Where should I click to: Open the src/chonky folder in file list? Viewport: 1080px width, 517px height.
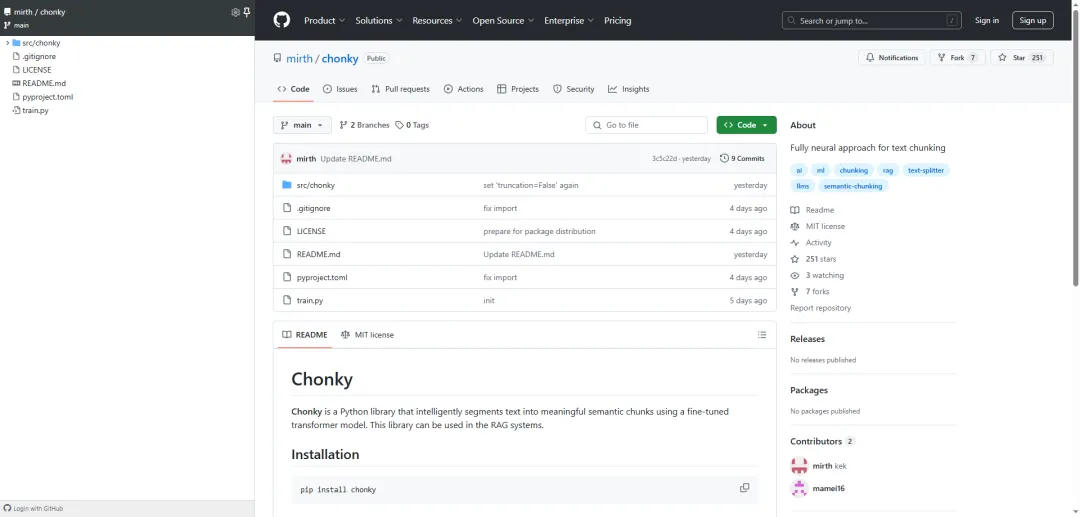point(315,185)
